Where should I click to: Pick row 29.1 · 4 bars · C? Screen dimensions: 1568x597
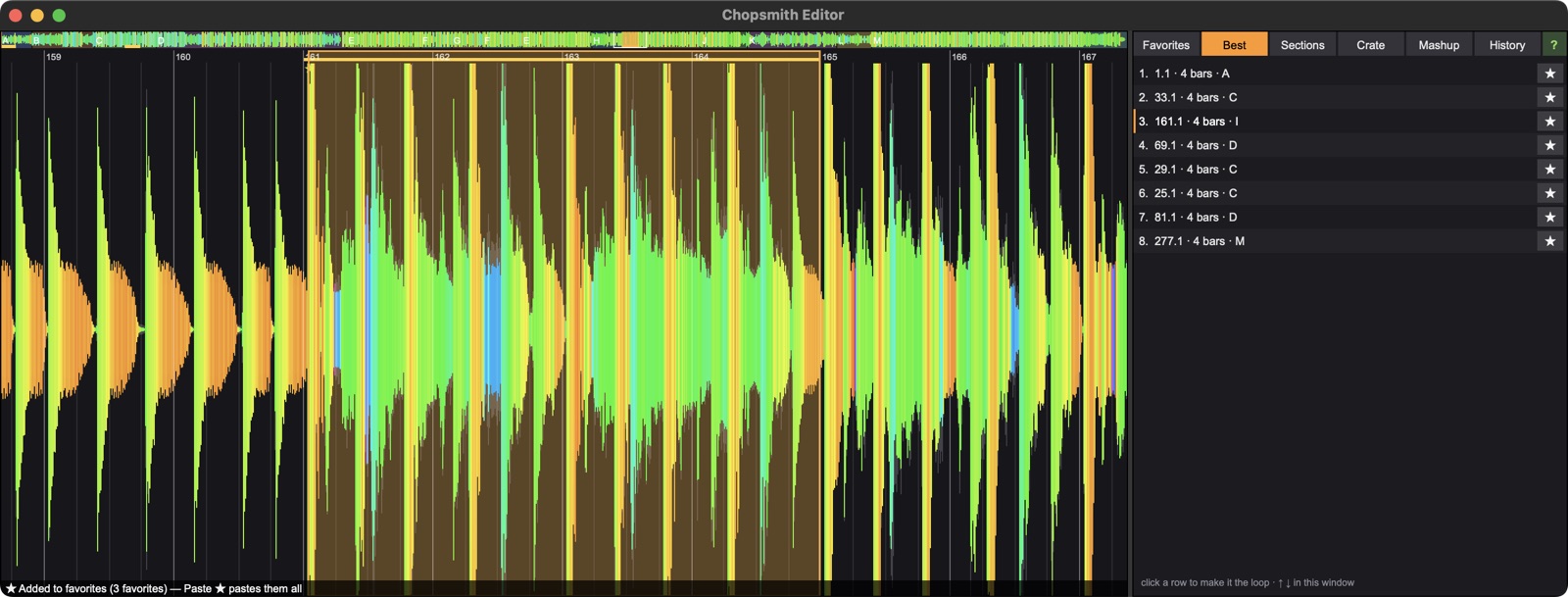1335,170
